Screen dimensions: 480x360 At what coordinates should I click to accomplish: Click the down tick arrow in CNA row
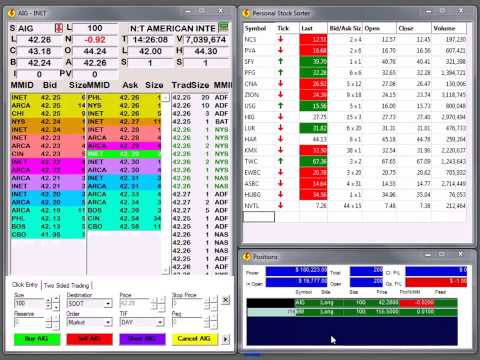[x=281, y=83]
